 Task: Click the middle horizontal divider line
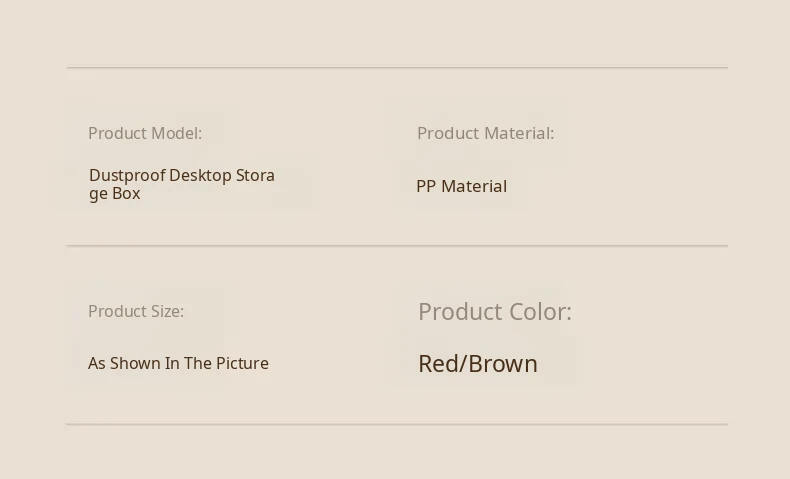tap(396, 245)
